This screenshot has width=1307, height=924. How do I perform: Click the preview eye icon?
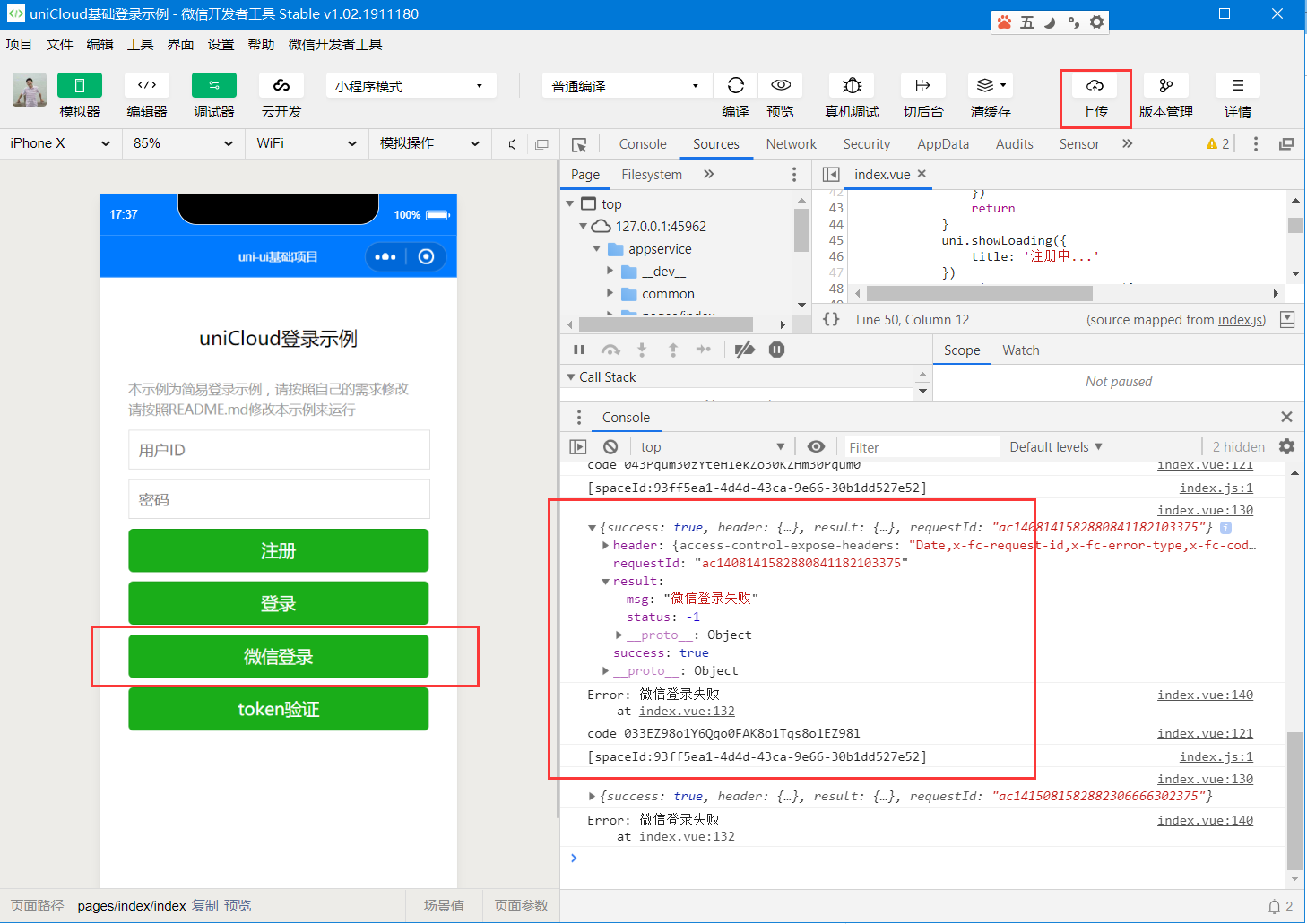(x=781, y=85)
